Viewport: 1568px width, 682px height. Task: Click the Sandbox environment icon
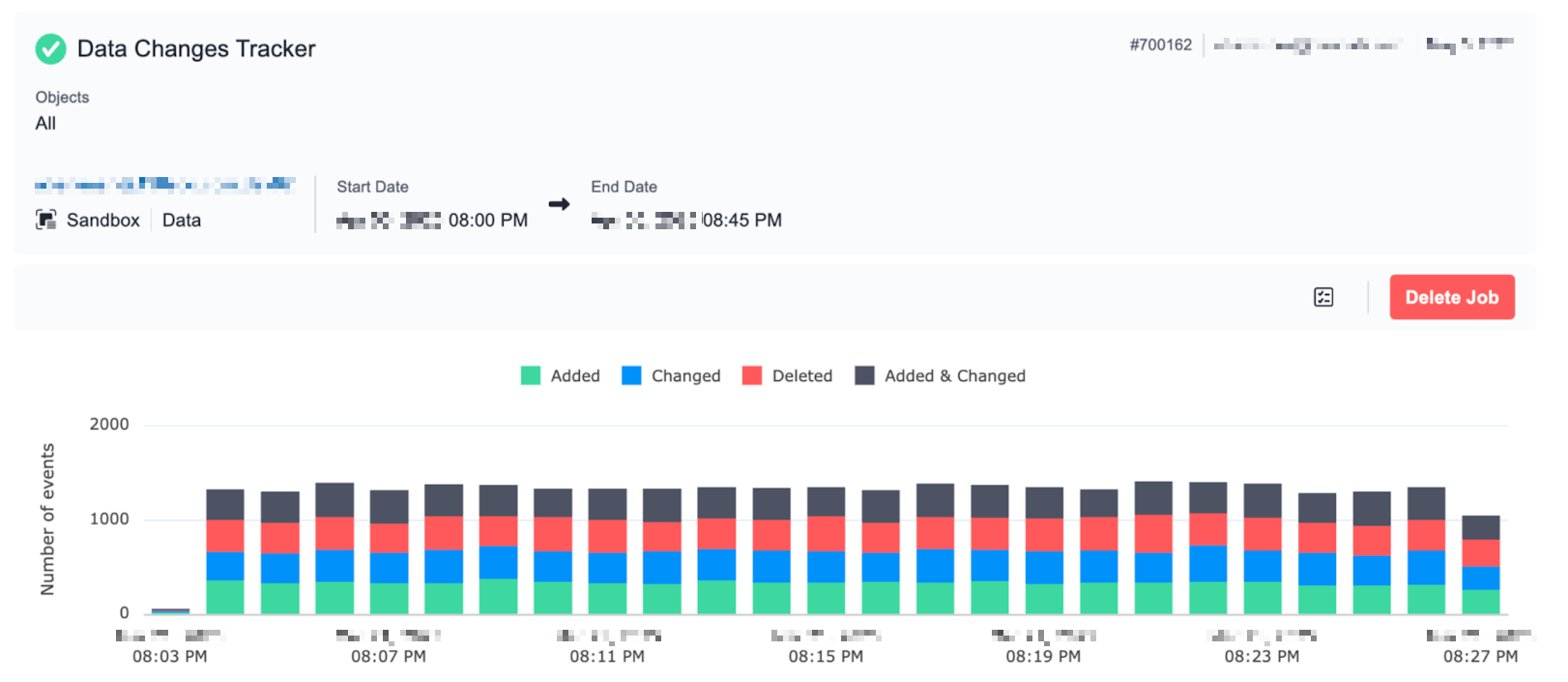click(x=45, y=220)
